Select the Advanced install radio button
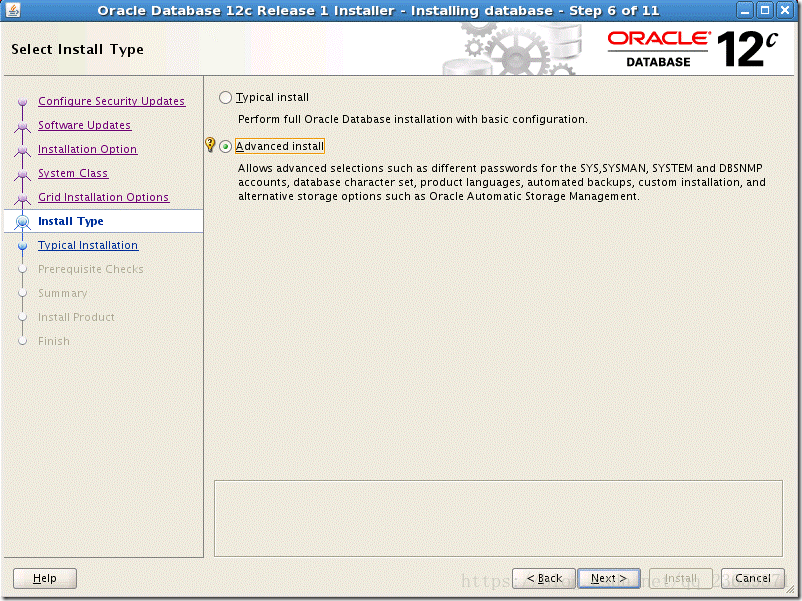 225,147
